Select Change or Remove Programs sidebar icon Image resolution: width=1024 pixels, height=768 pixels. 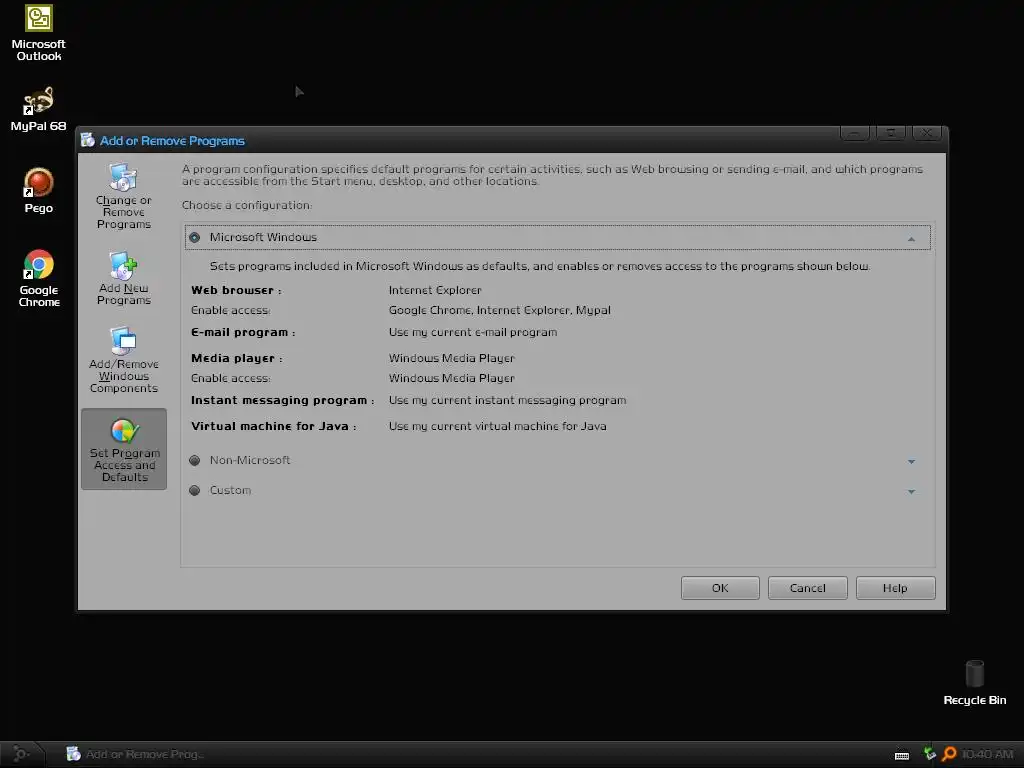[123, 197]
